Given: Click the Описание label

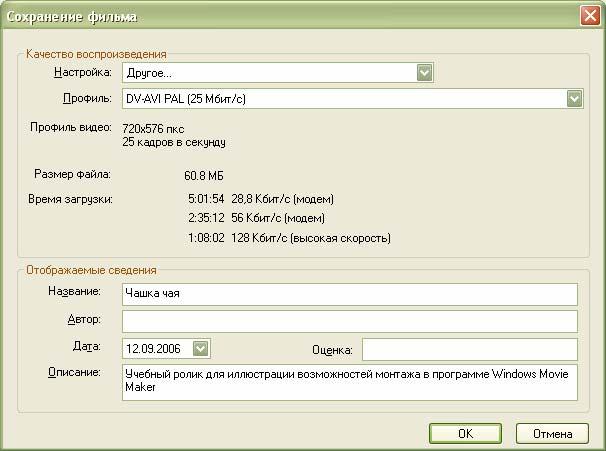Looking at the screenshot, I should click(x=74, y=372).
